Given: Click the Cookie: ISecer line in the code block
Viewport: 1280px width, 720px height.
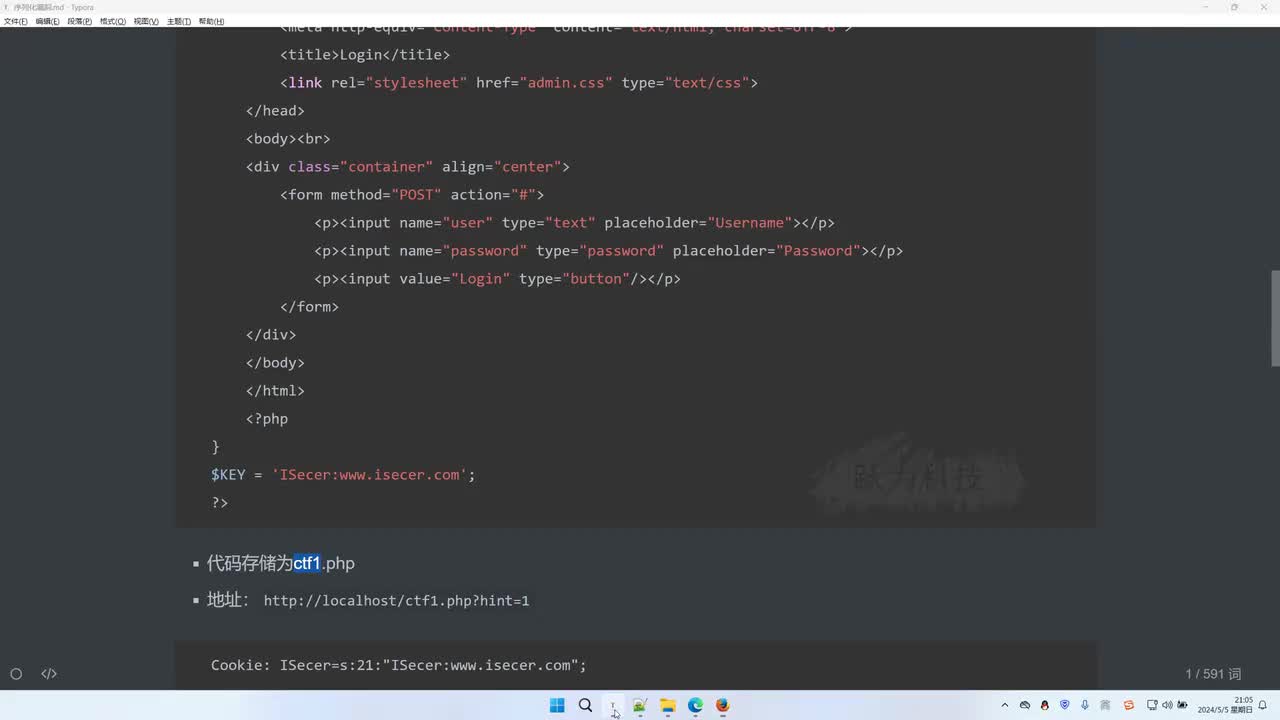Looking at the screenshot, I should pos(399,665).
